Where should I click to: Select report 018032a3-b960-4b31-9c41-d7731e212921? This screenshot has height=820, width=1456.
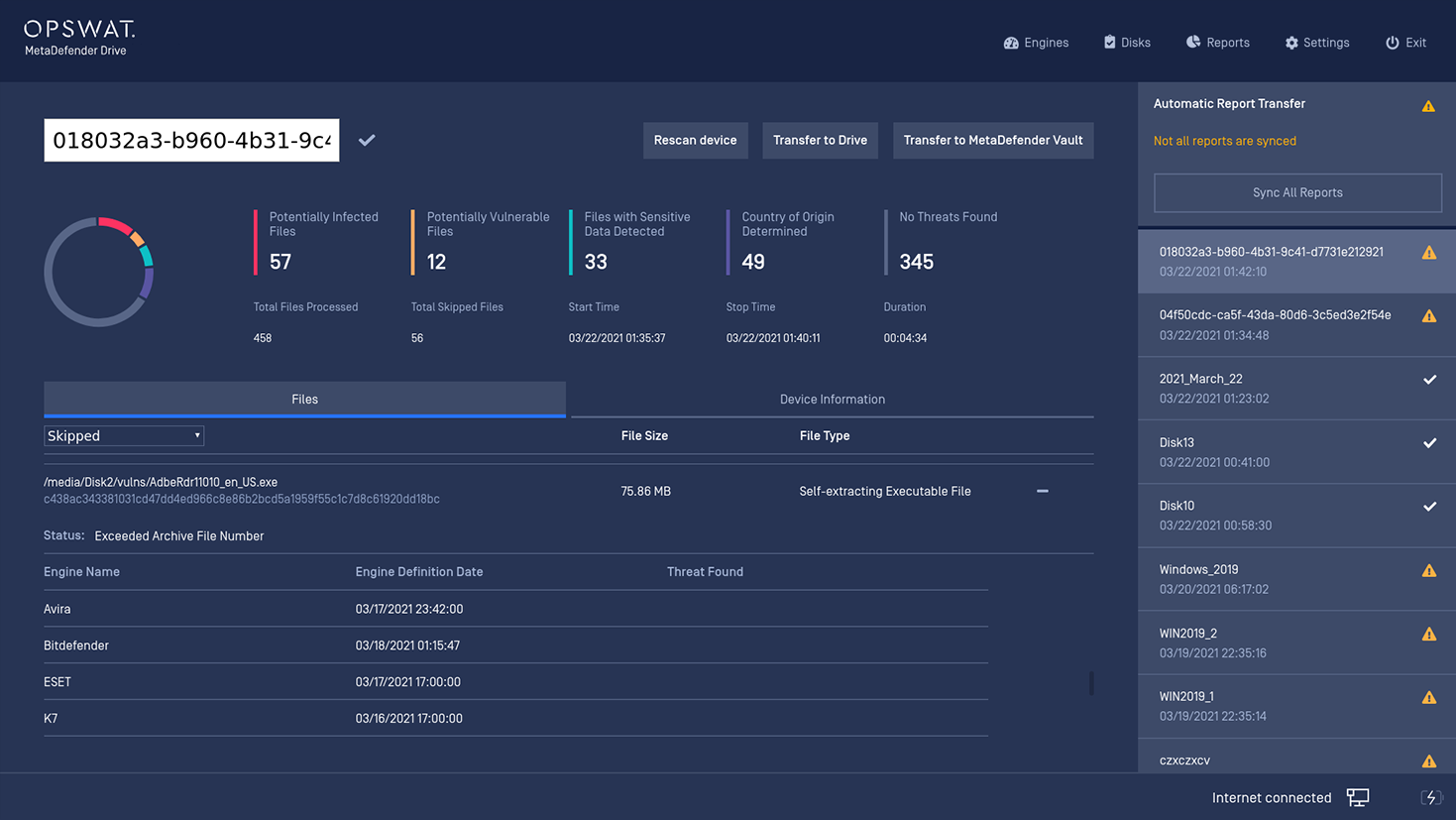1296,261
